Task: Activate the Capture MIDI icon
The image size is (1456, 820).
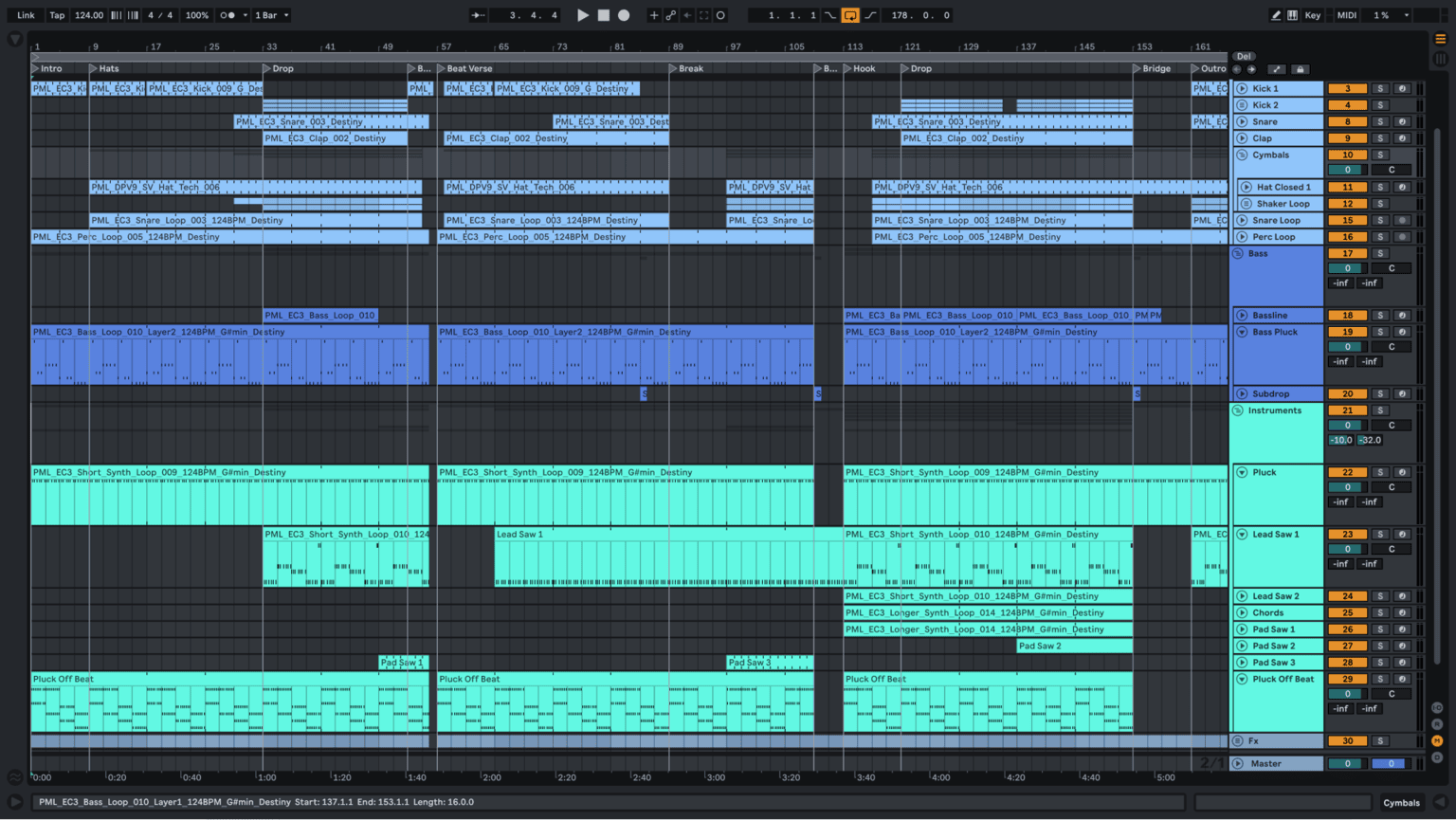Action: (x=703, y=15)
